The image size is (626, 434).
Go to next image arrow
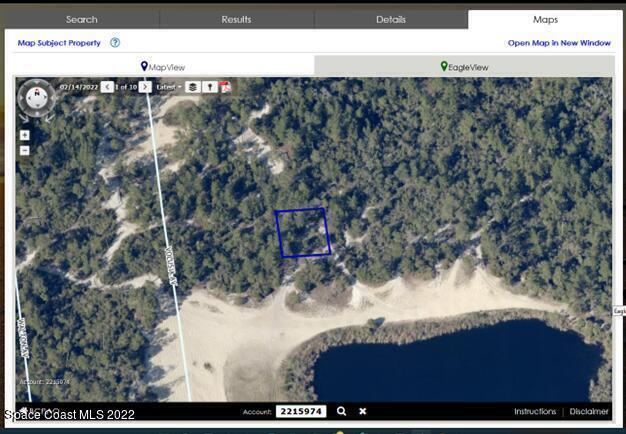click(x=146, y=87)
